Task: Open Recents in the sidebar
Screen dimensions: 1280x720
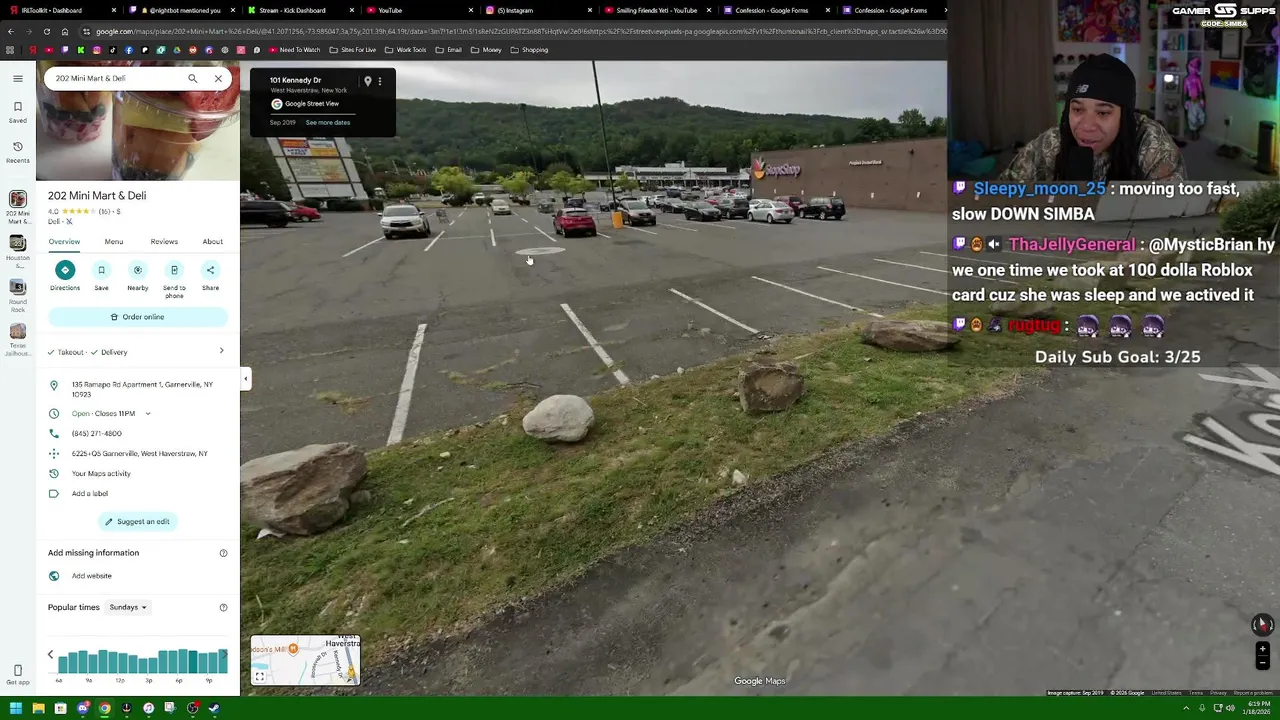Action: 18,152
